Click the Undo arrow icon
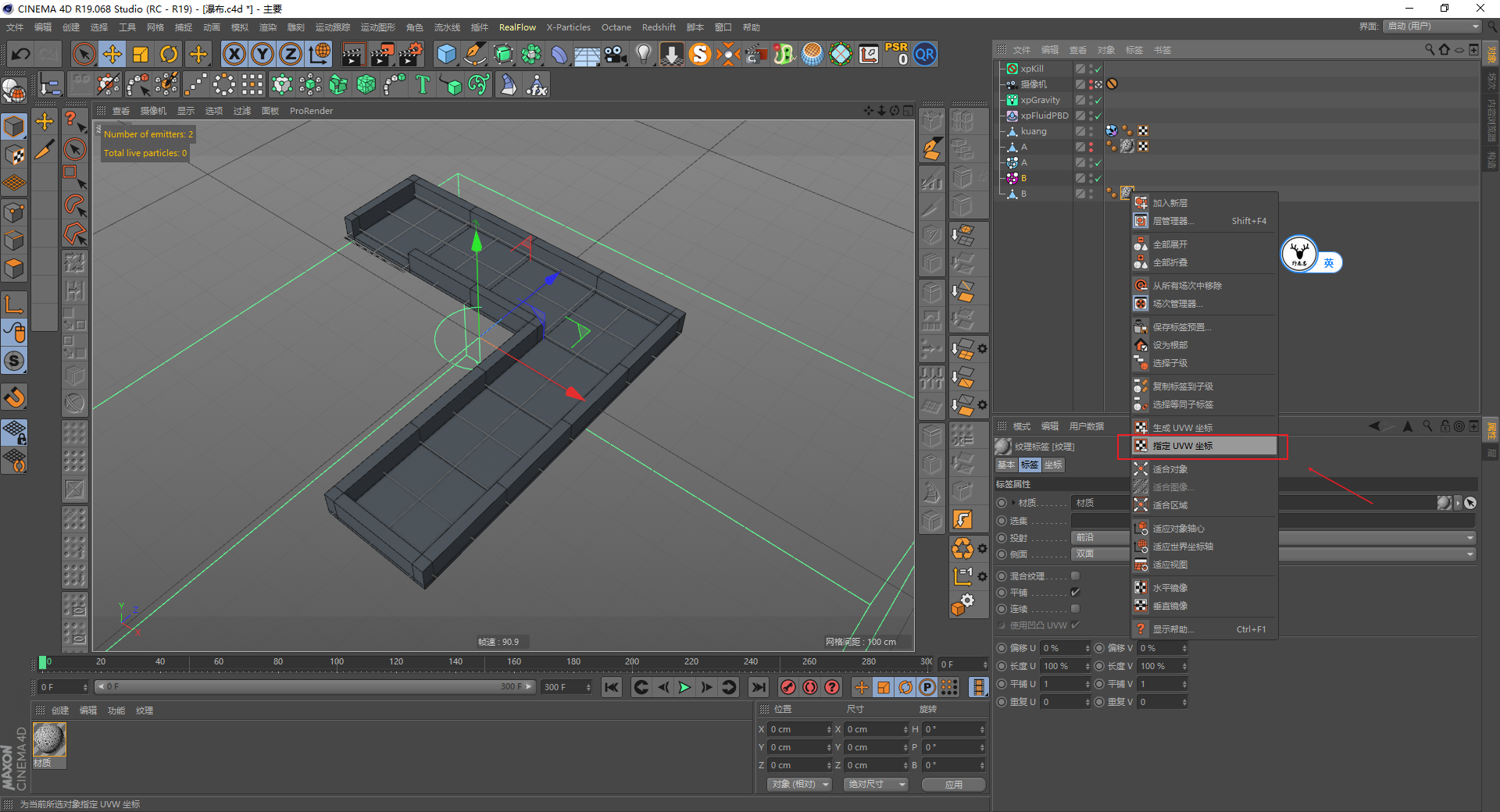This screenshot has width=1500, height=812. [x=21, y=54]
